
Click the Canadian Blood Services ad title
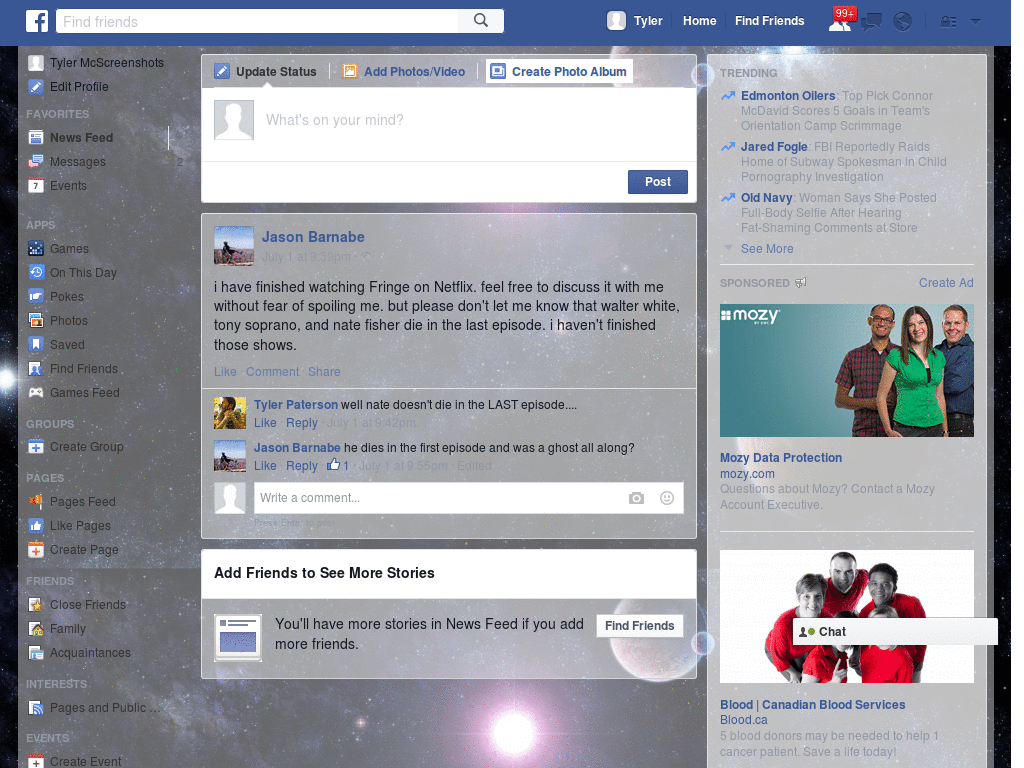tap(812, 705)
